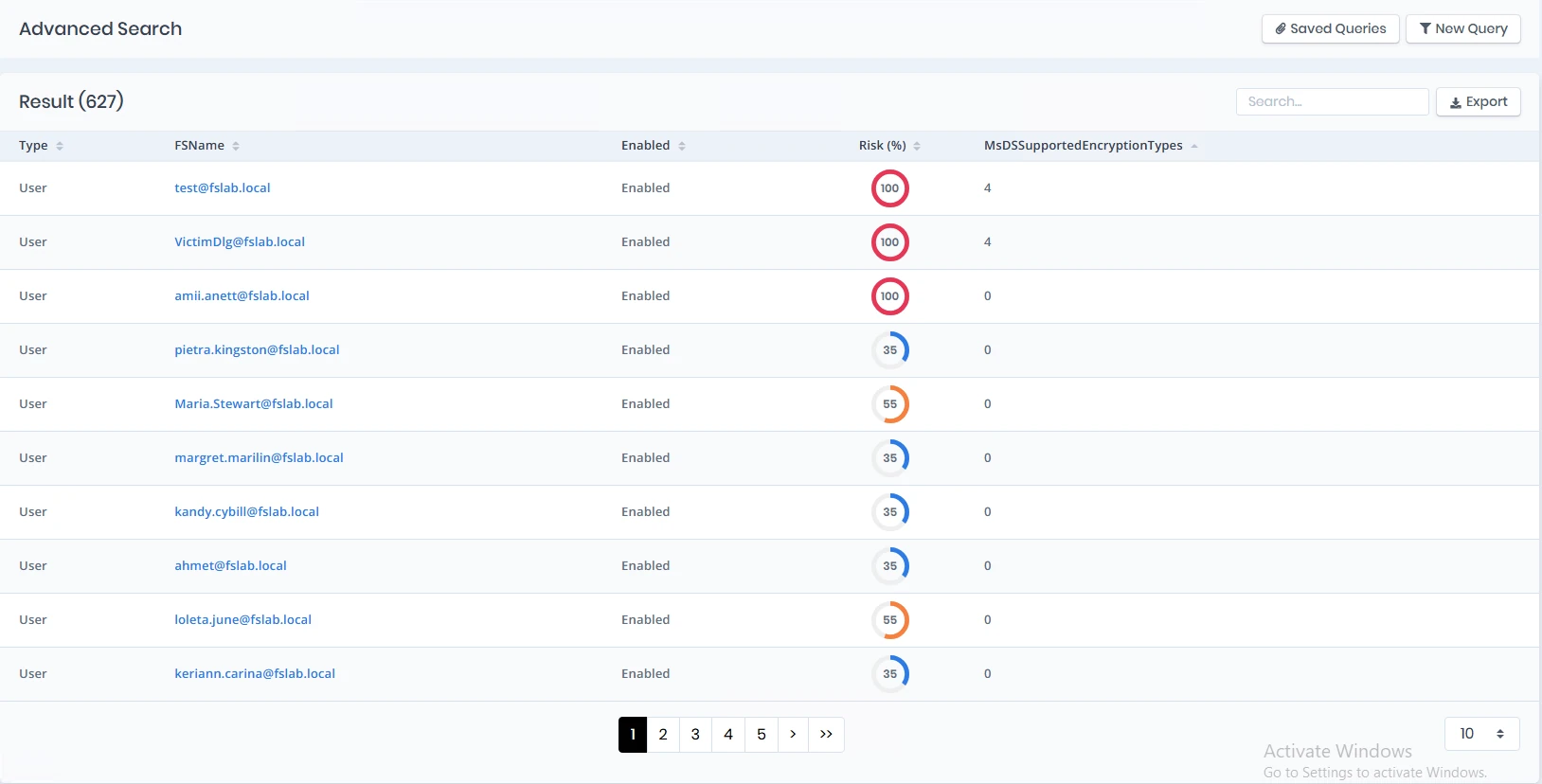Export the search results
Viewport: 1542px width, 784px height.
pos(1478,101)
